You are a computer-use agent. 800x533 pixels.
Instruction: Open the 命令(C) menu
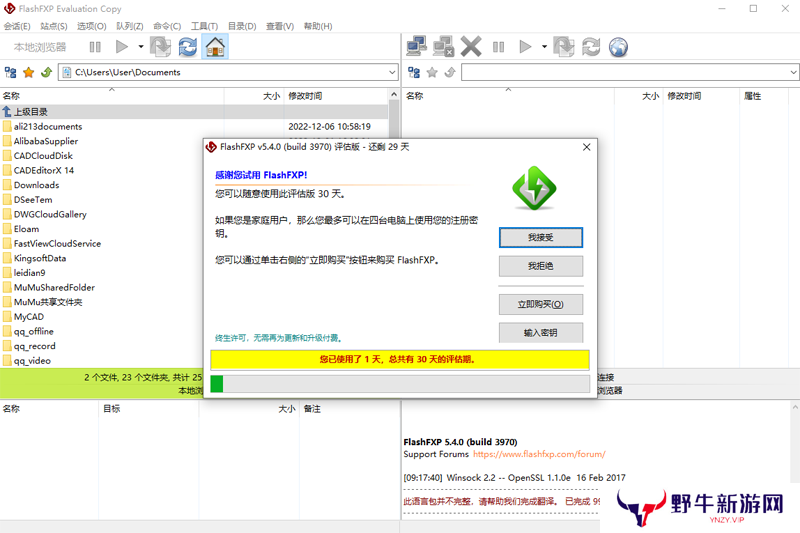(167, 26)
